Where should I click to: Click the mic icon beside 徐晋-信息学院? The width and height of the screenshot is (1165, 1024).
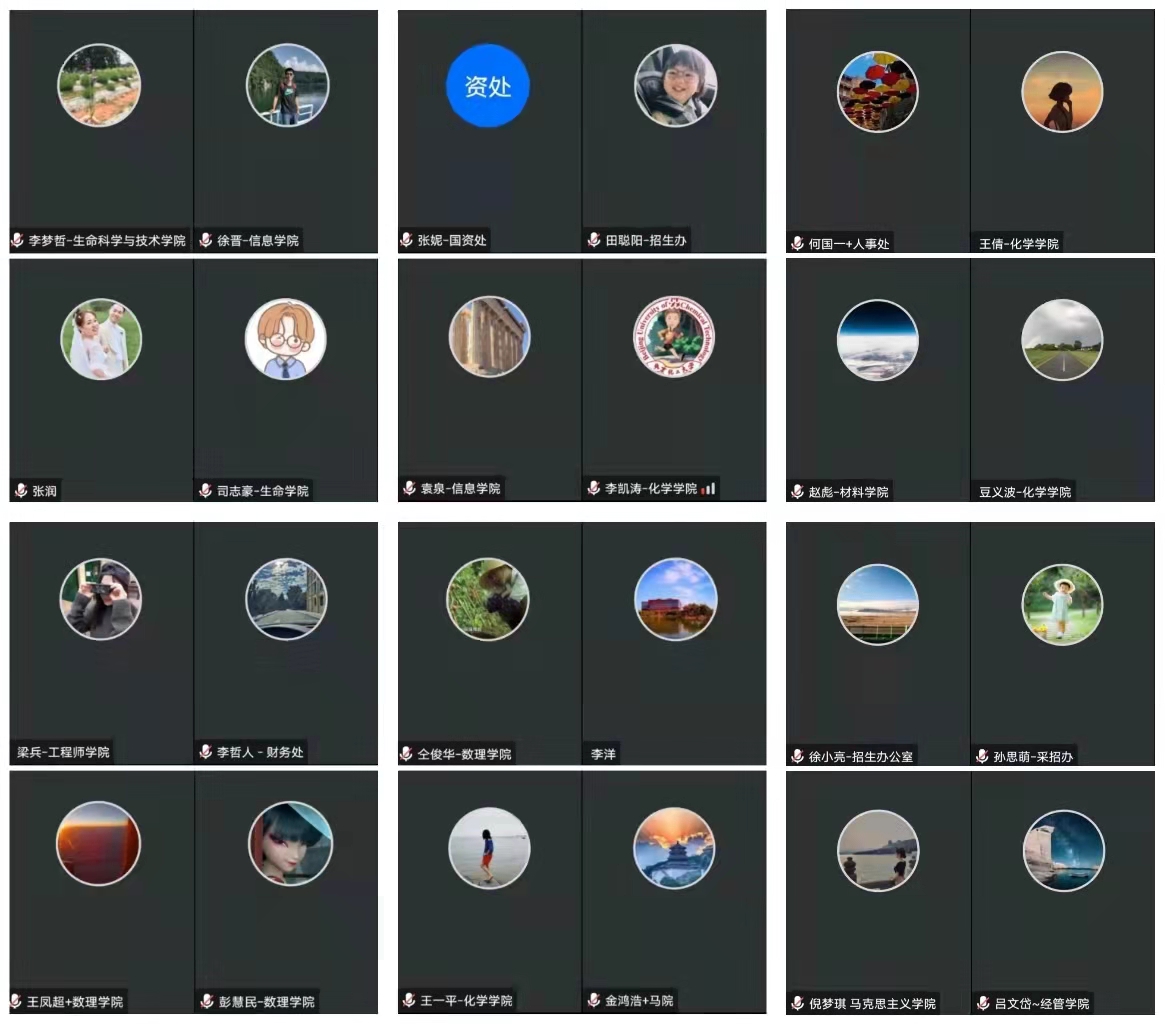coord(206,240)
